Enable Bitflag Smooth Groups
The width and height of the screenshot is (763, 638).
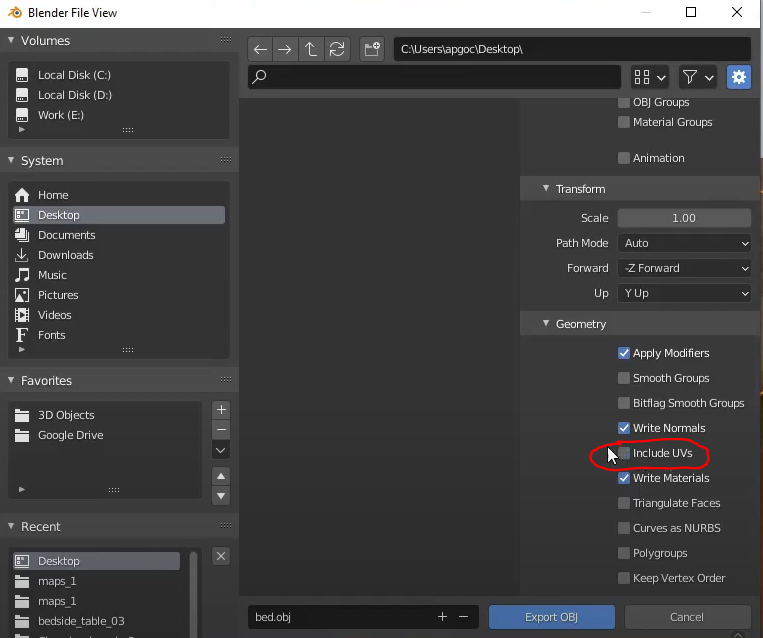coord(623,403)
